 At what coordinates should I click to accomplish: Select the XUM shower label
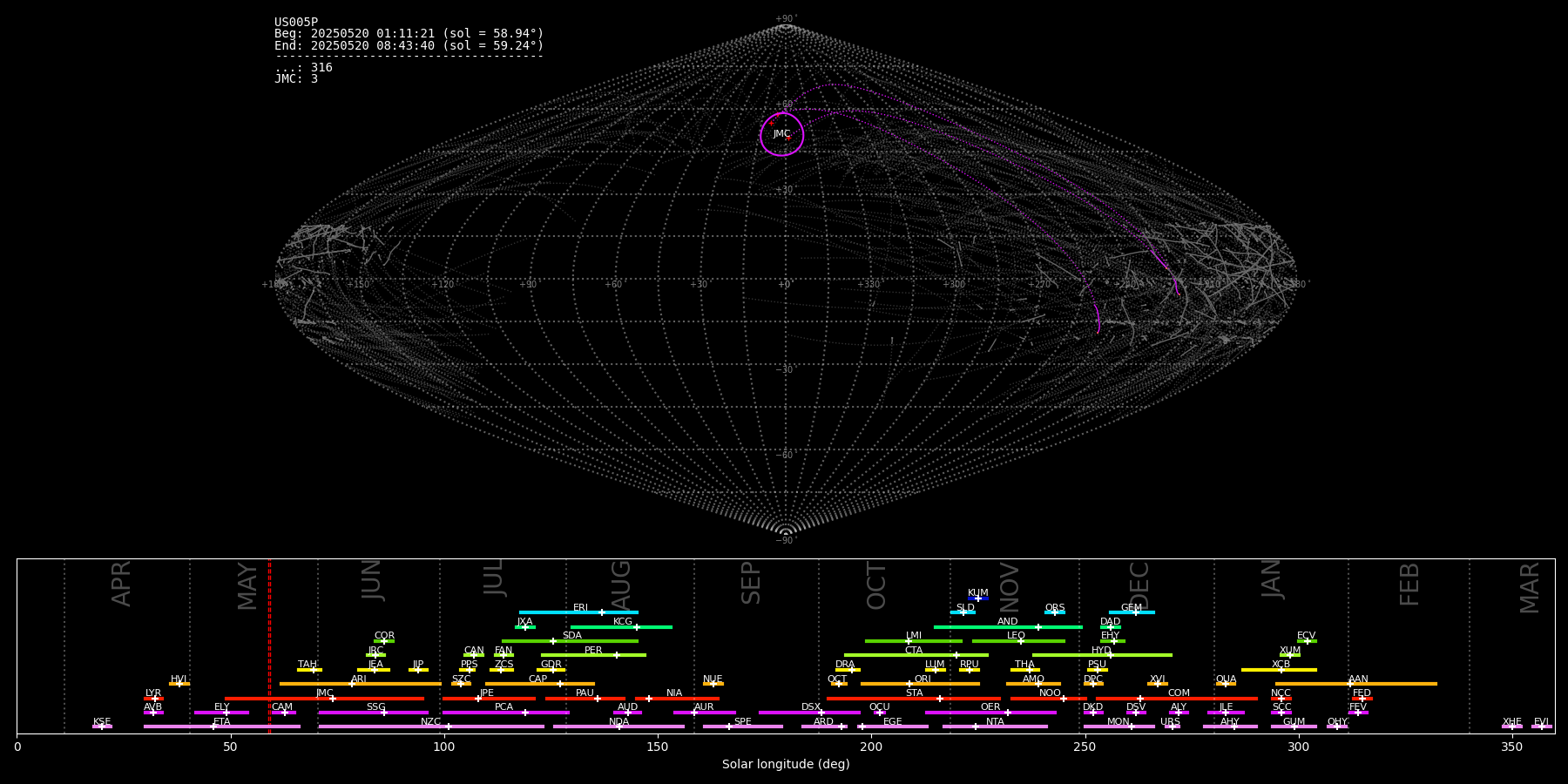coord(1290,651)
